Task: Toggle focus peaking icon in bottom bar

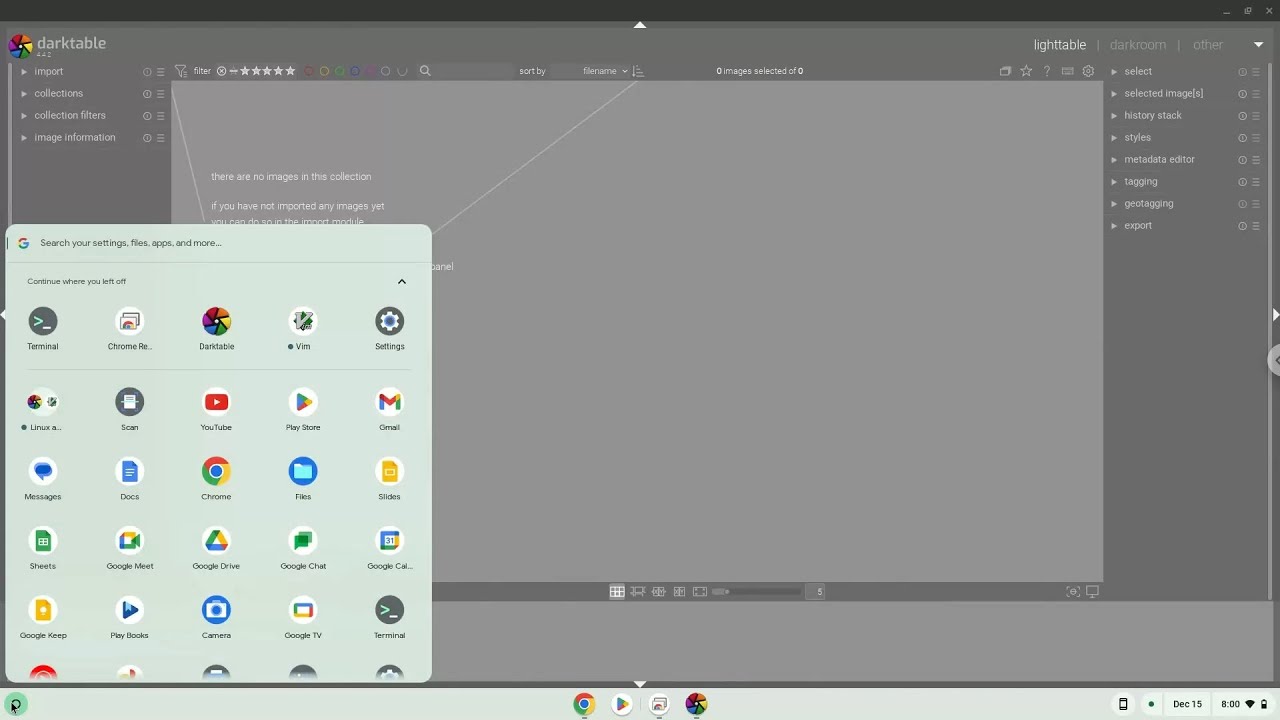Action: click(1073, 591)
